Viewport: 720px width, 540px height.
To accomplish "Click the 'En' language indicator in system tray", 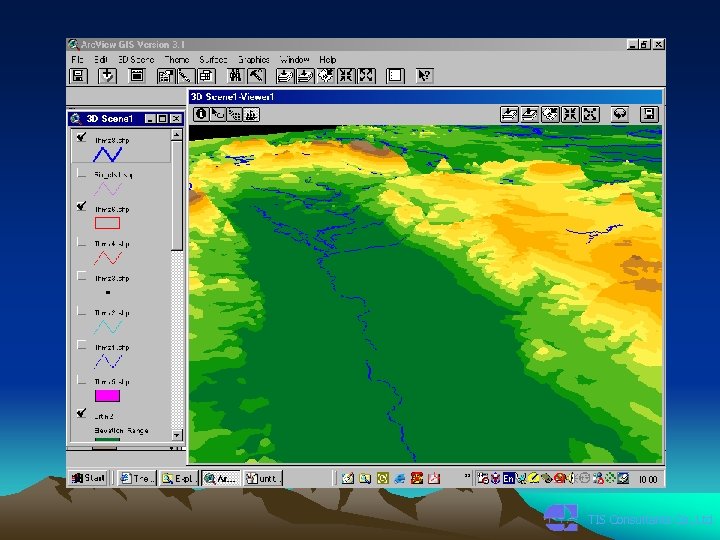I will click(508, 478).
